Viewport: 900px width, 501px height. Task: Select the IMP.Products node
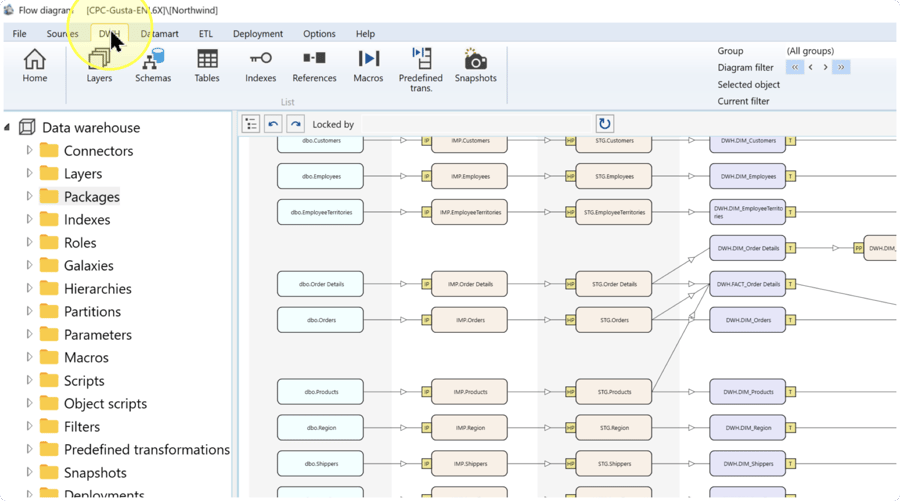click(x=470, y=392)
